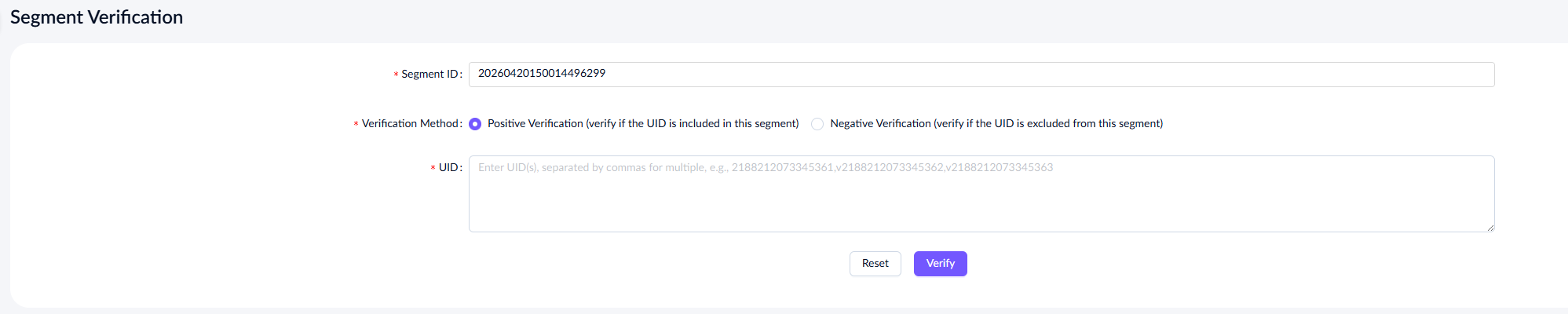Click the Segment Verification page heading
Image resolution: width=1568 pixels, height=314 pixels.
pyautogui.click(x=97, y=17)
